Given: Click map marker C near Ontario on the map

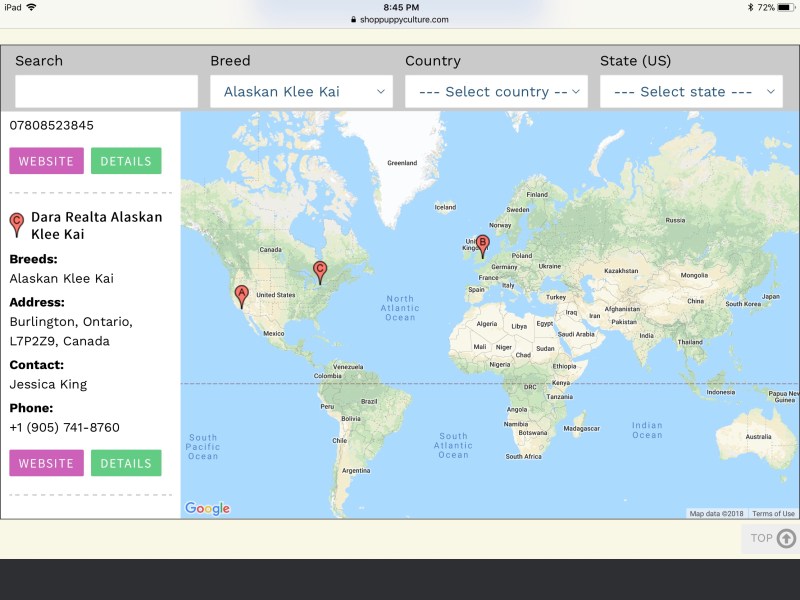Looking at the screenshot, I should pos(320,270).
